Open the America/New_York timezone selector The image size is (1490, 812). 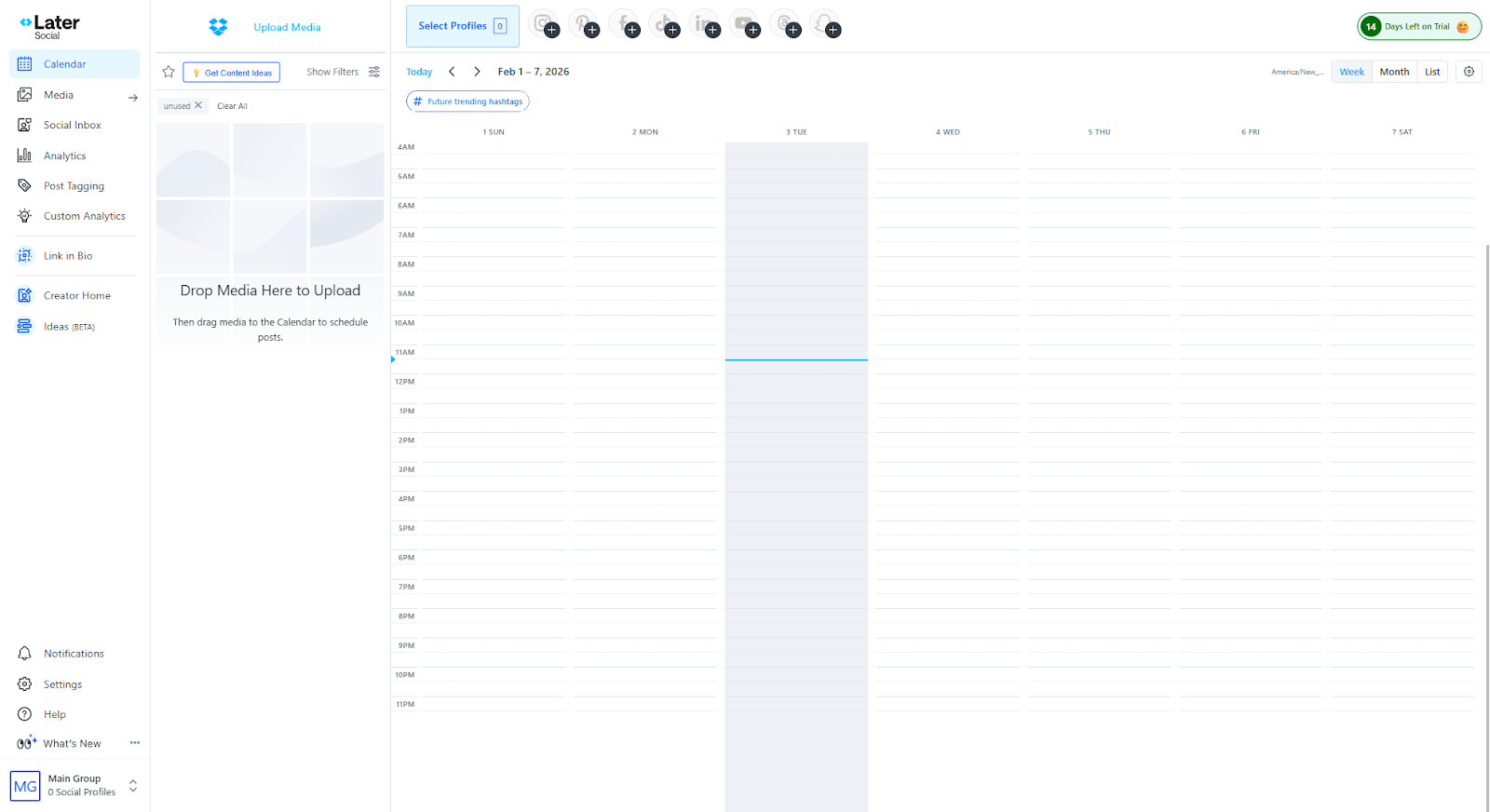1297,72
